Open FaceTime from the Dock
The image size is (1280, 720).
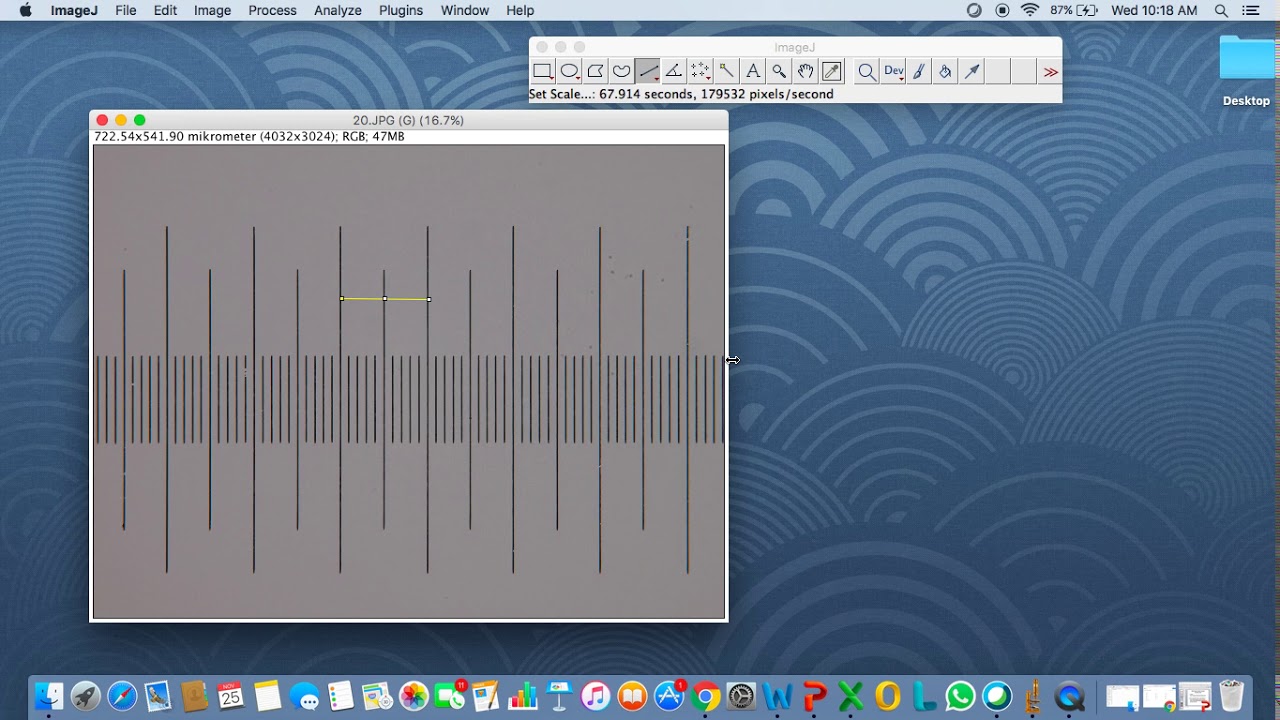coord(450,695)
